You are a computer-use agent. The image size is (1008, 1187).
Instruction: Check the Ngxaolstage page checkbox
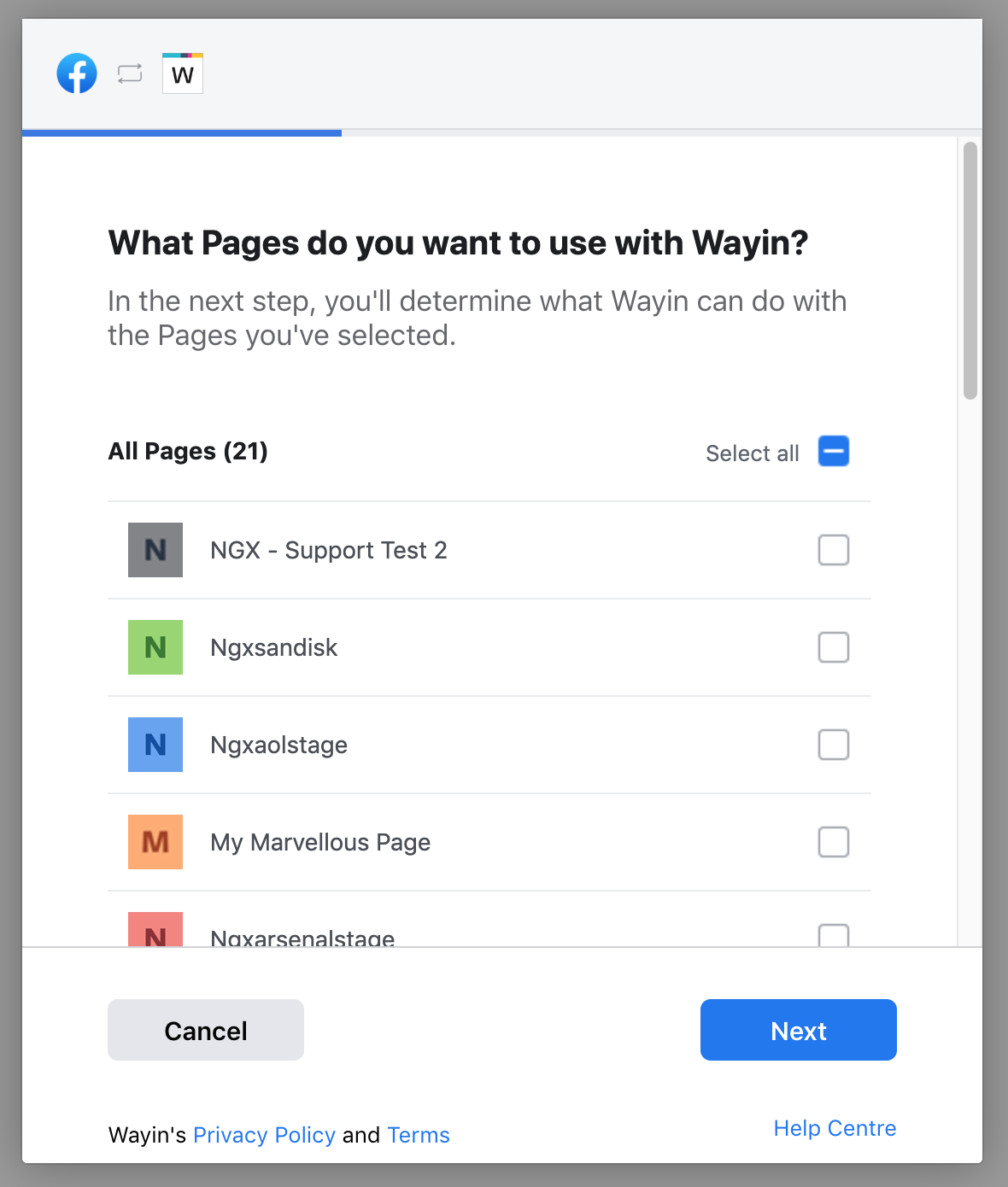[834, 745]
